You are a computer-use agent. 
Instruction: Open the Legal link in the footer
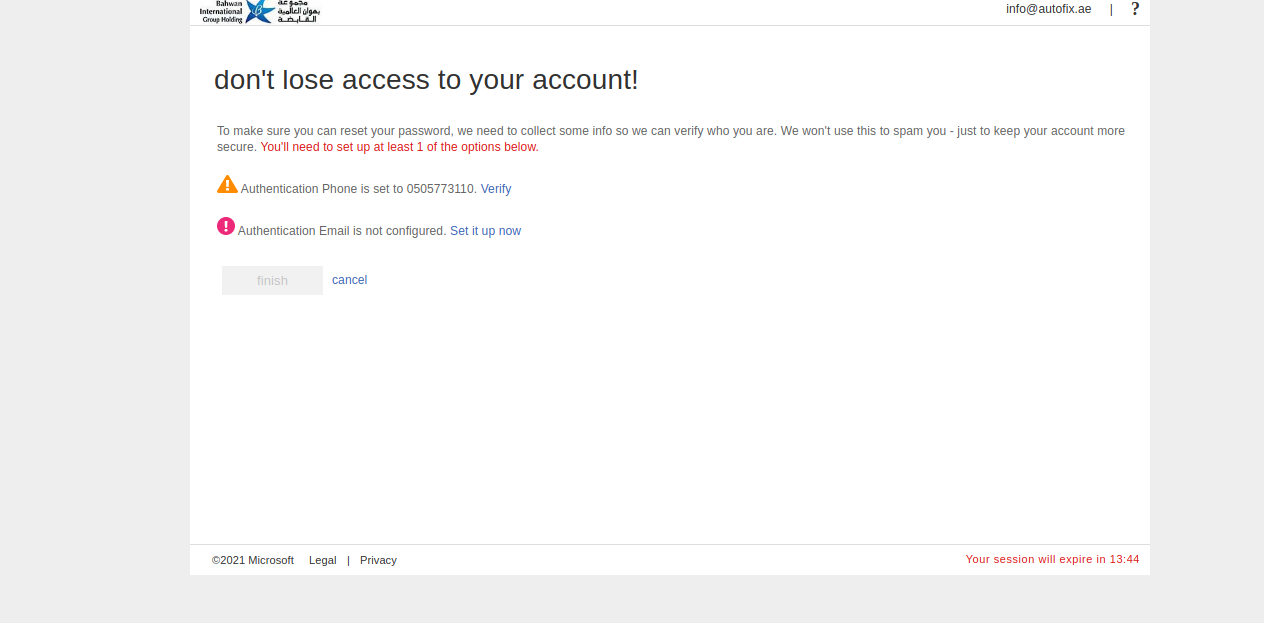click(322, 560)
